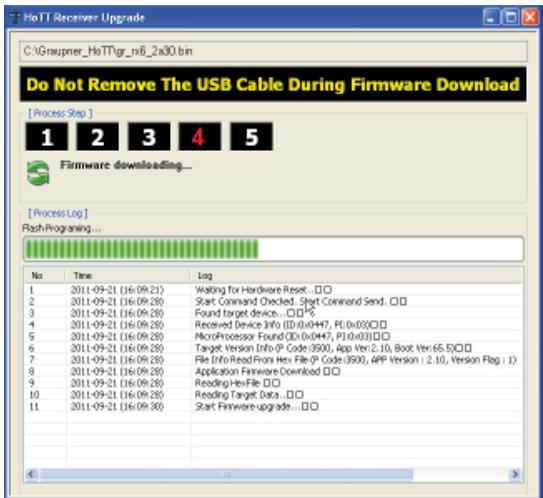This screenshot has height=498, width=543.
Task: Select process step 2 box
Action: [98, 136]
